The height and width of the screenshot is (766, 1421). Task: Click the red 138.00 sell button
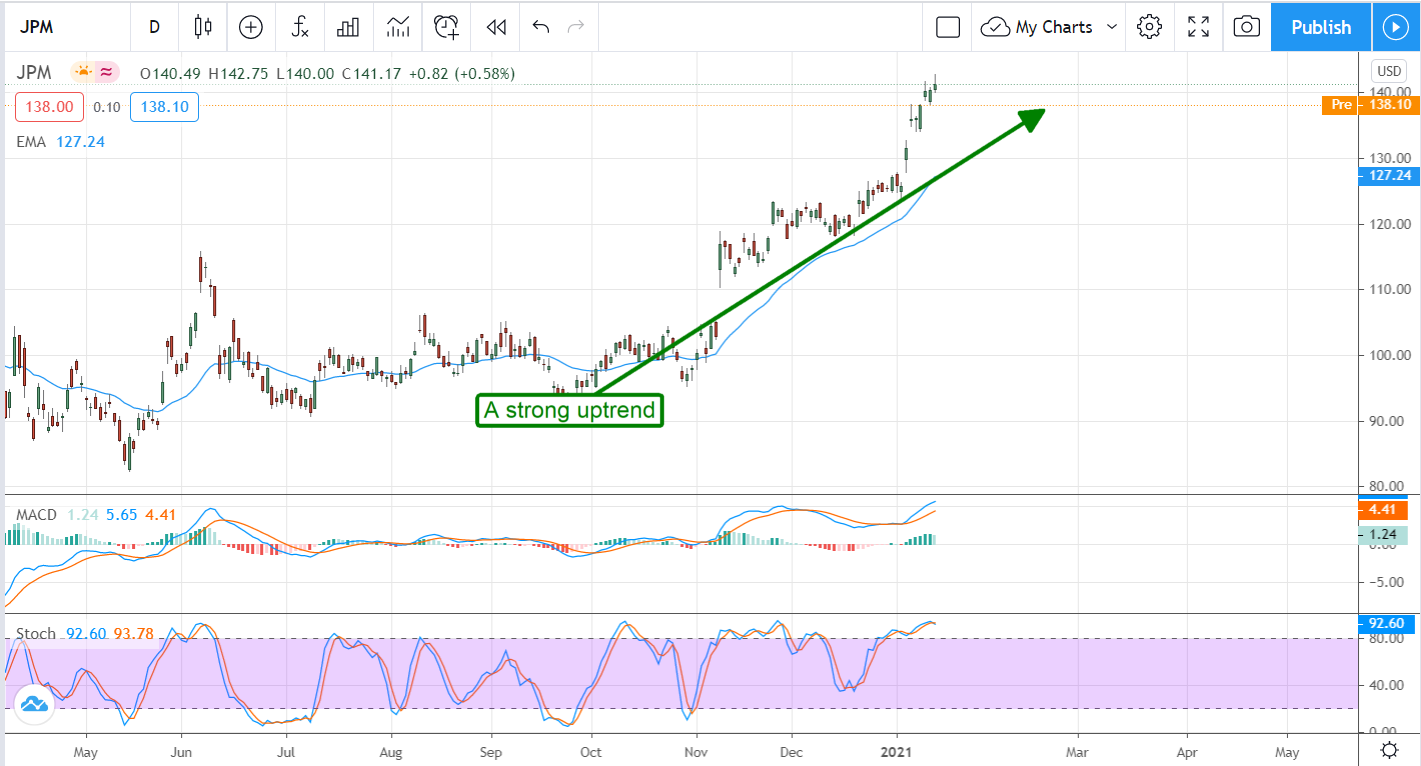tap(49, 107)
